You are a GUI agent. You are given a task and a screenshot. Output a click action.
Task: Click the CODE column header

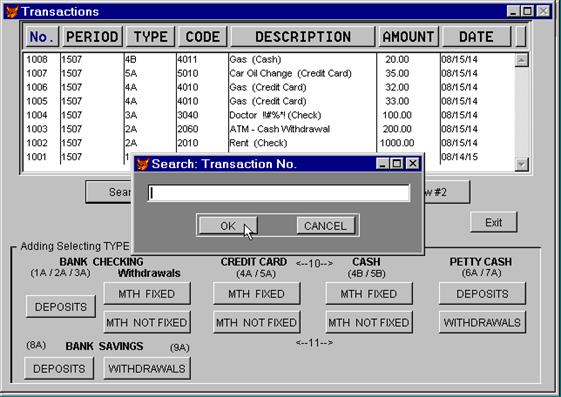pyautogui.click(x=203, y=36)
